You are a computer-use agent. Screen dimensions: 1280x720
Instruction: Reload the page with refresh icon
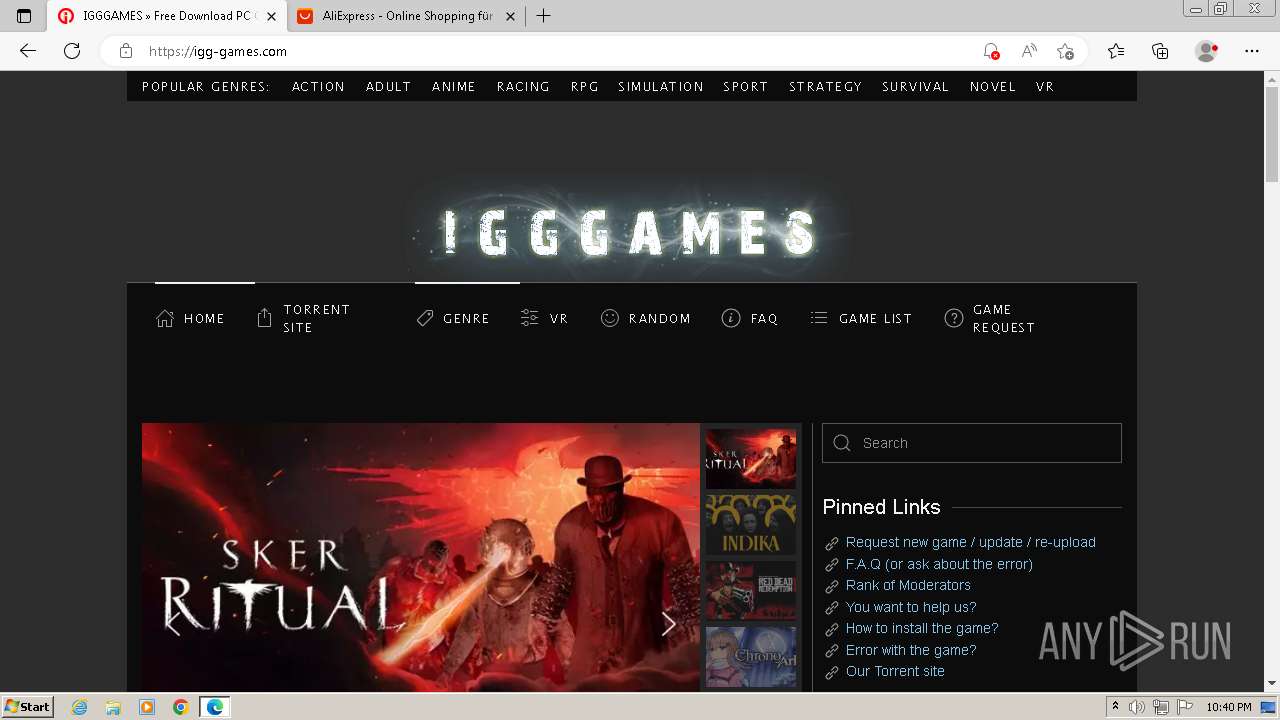coord(72,51)
